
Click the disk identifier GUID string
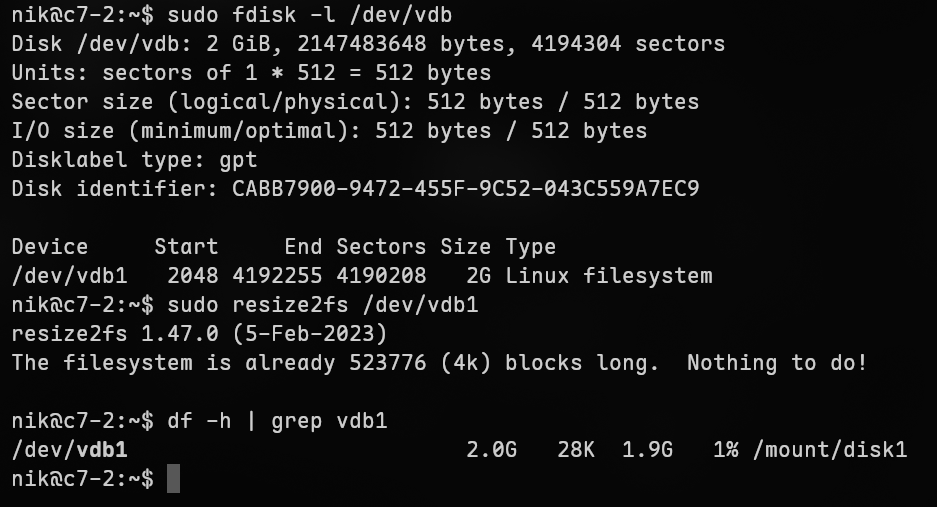click(x=465, y=189)
